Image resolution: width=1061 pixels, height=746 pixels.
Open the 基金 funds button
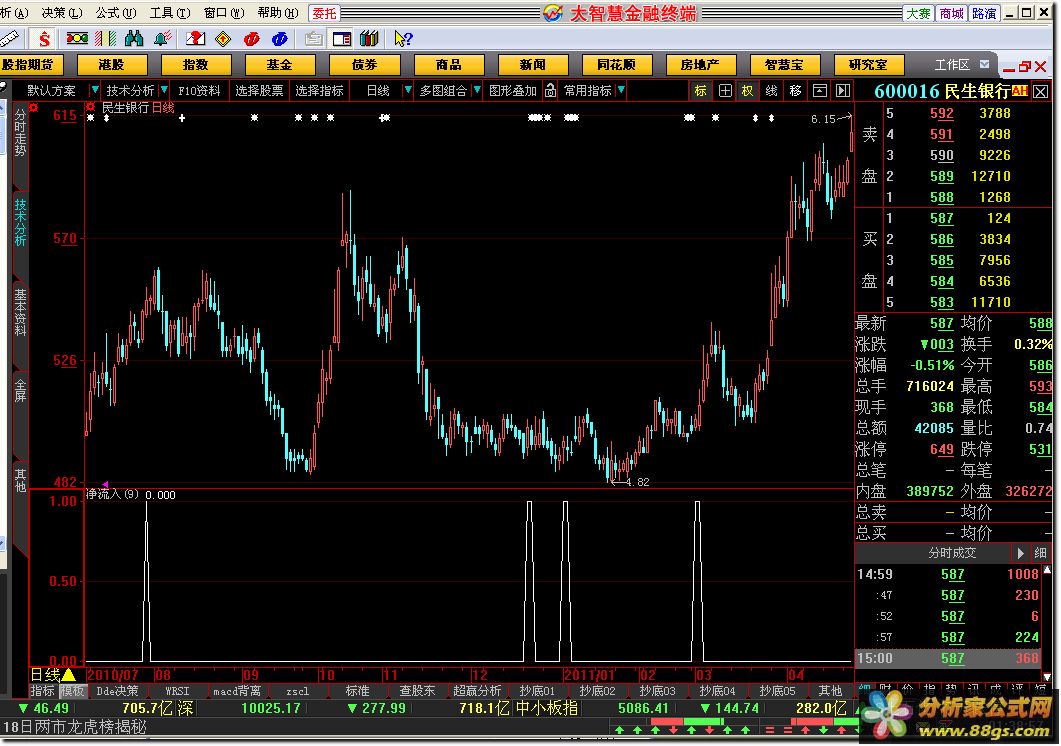279,65
